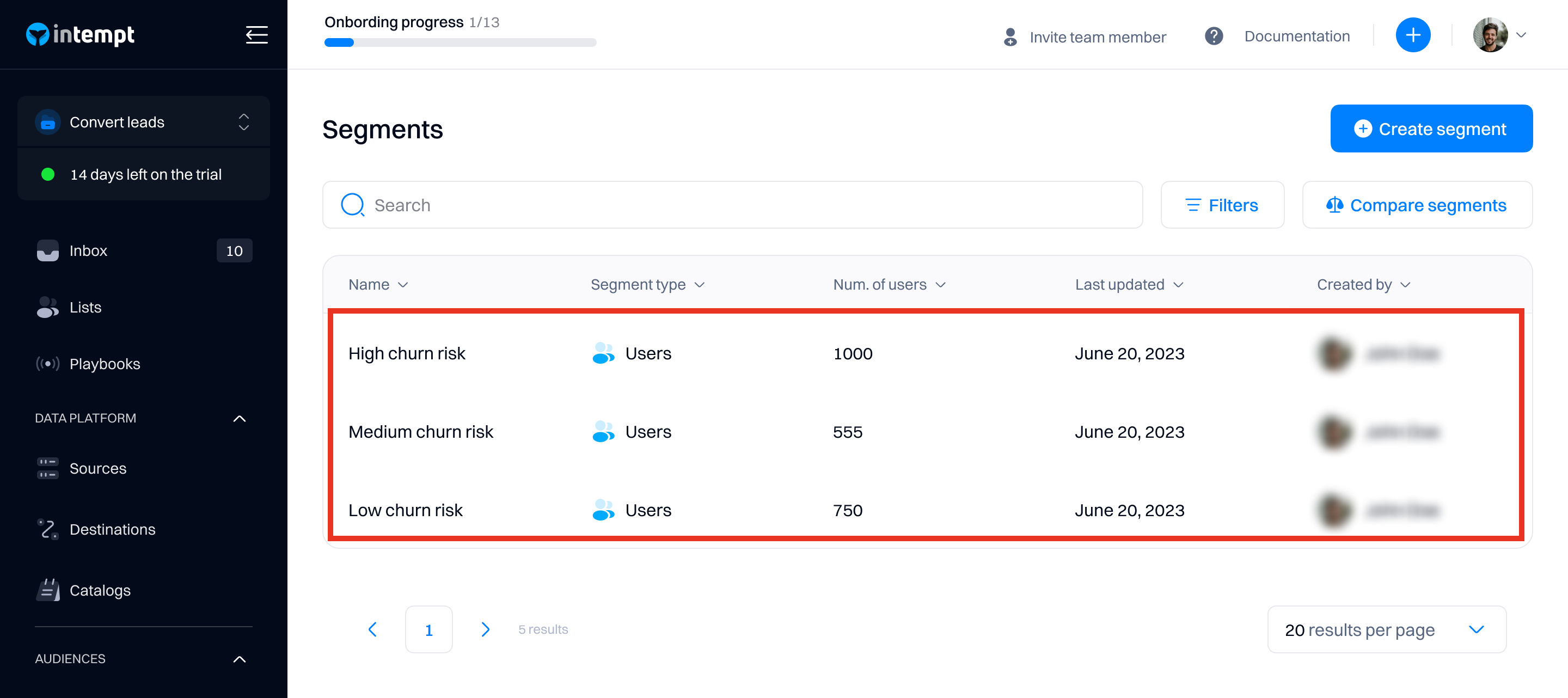Click the Sources icon in Data Platform
The width and height of the screenshot is (1568, 698).
tap(47, 468)
